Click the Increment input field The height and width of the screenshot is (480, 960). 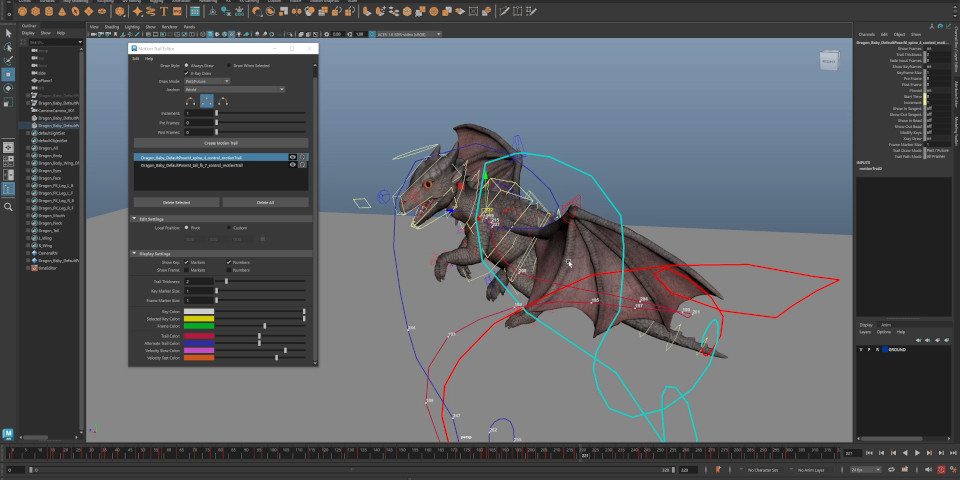(198, 113)
